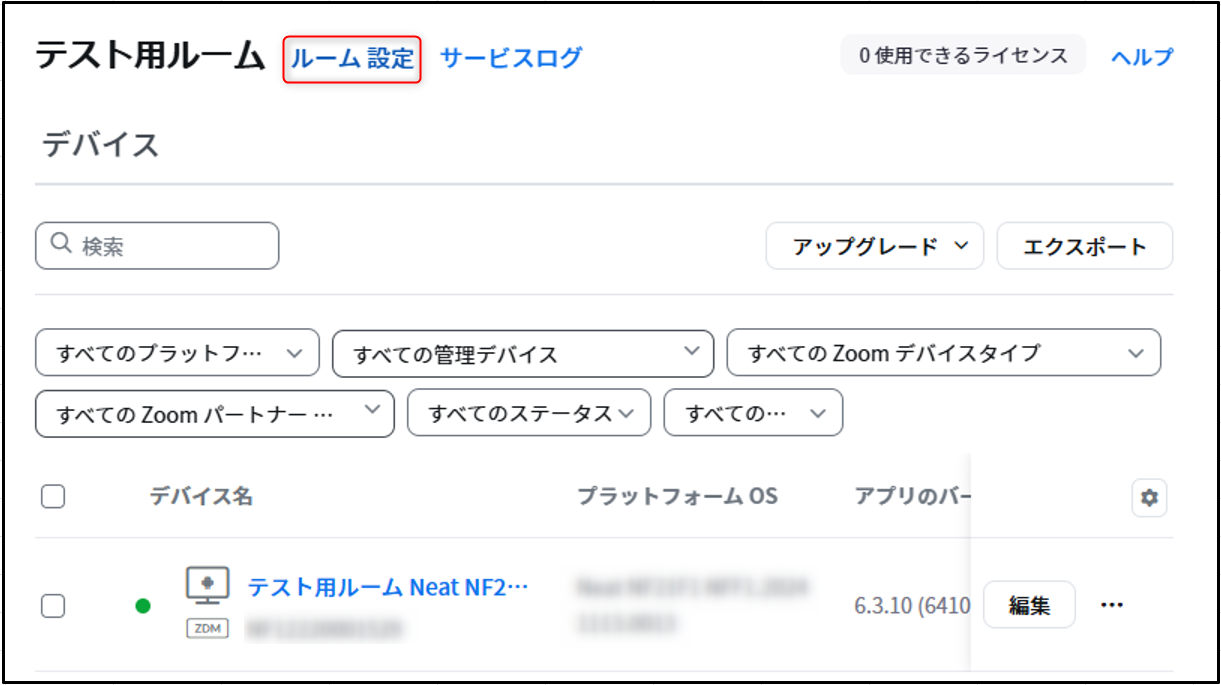The width and height of the screenshot is (1221, 685).
Task: Click the green online status dot
Action: [x=143, y=605]
